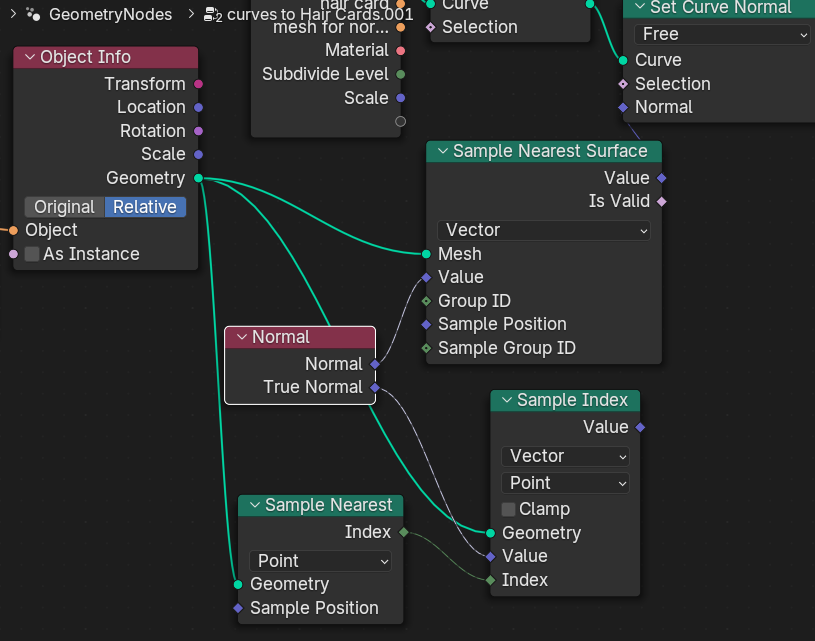This screenshot has height=641, width=815.
Task: Click the Rotation output socket on Object Info
Action: [198, 131]
